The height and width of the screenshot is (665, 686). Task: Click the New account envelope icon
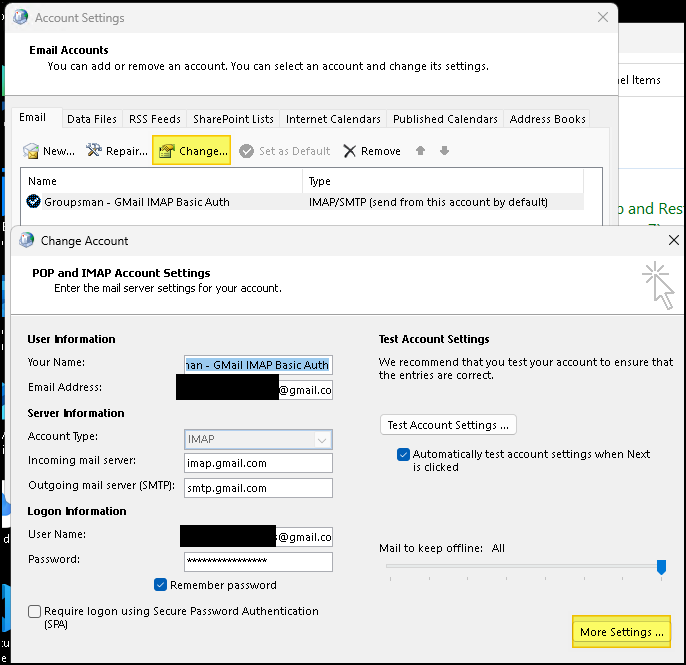31,151
